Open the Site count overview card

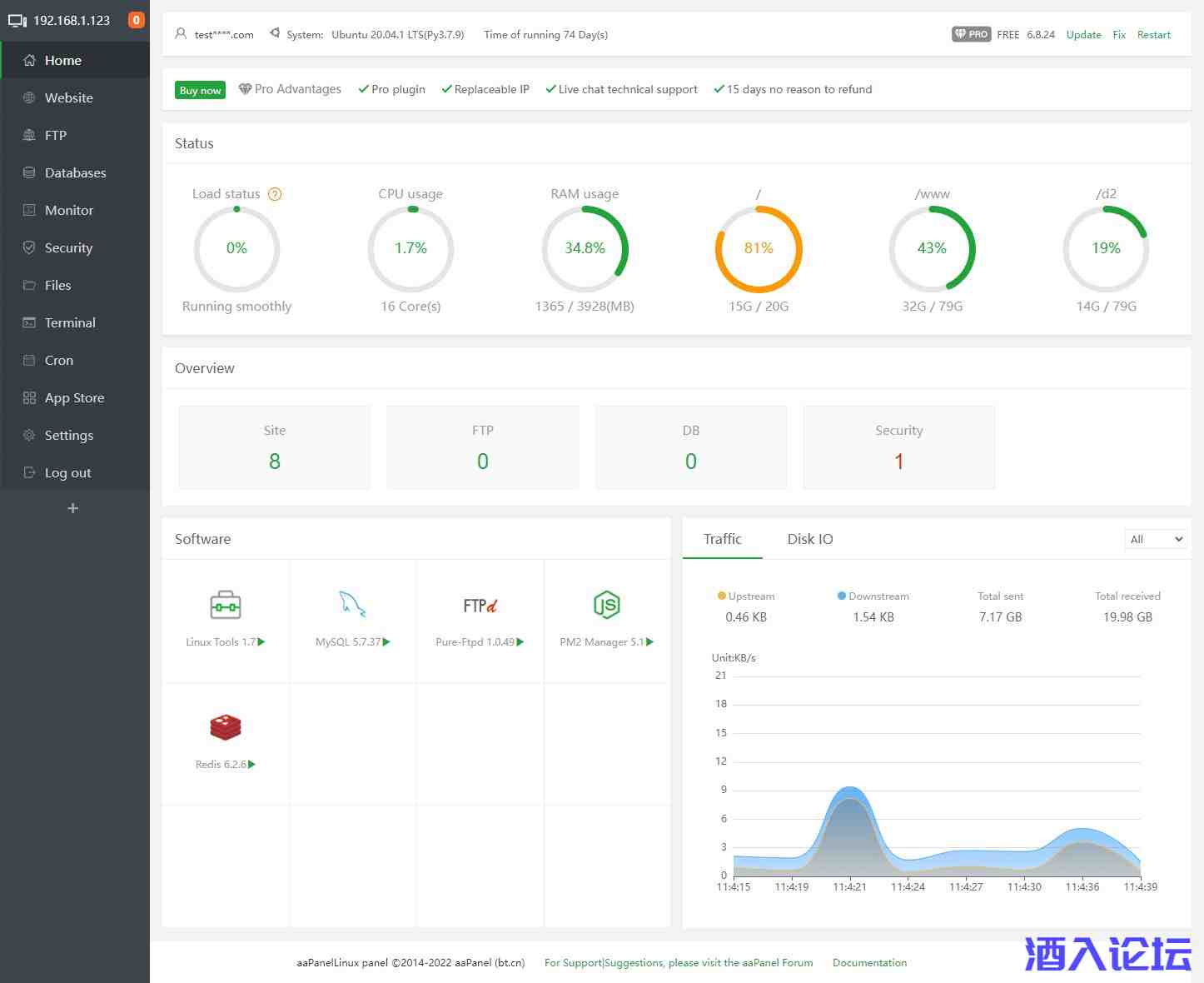(274, 447)
